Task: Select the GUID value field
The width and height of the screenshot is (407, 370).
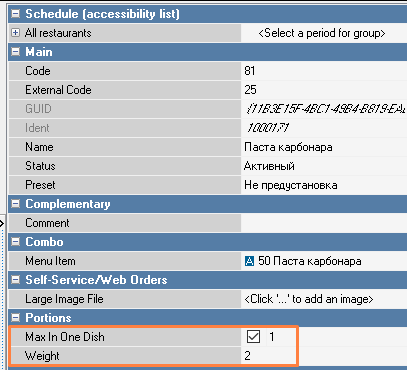Action: pyautogui.click(x=324, y=109)
